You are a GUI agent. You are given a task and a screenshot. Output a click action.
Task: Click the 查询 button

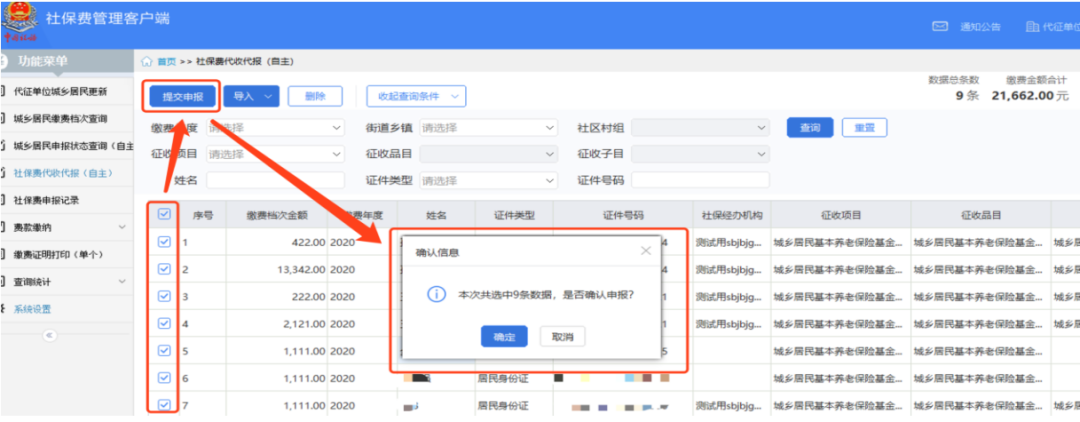tap(810, 127)
